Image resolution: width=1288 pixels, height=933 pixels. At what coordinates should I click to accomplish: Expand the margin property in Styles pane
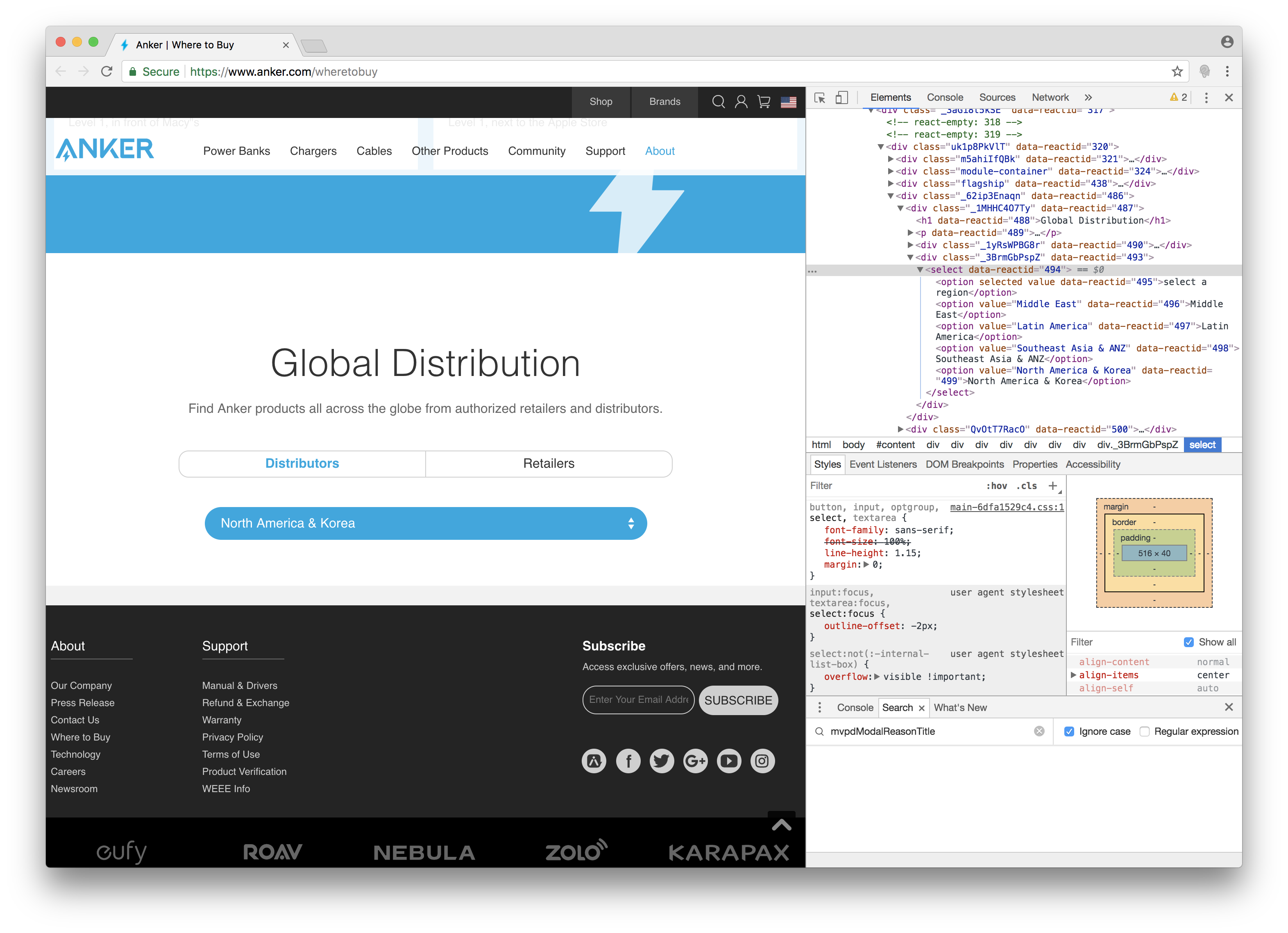click(x=866, y=564)
